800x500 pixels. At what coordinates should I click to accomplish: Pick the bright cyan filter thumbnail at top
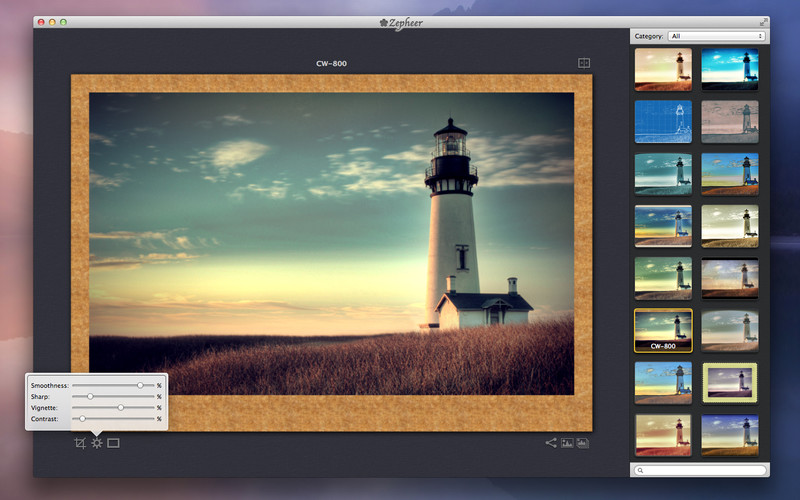click(730, 69)
